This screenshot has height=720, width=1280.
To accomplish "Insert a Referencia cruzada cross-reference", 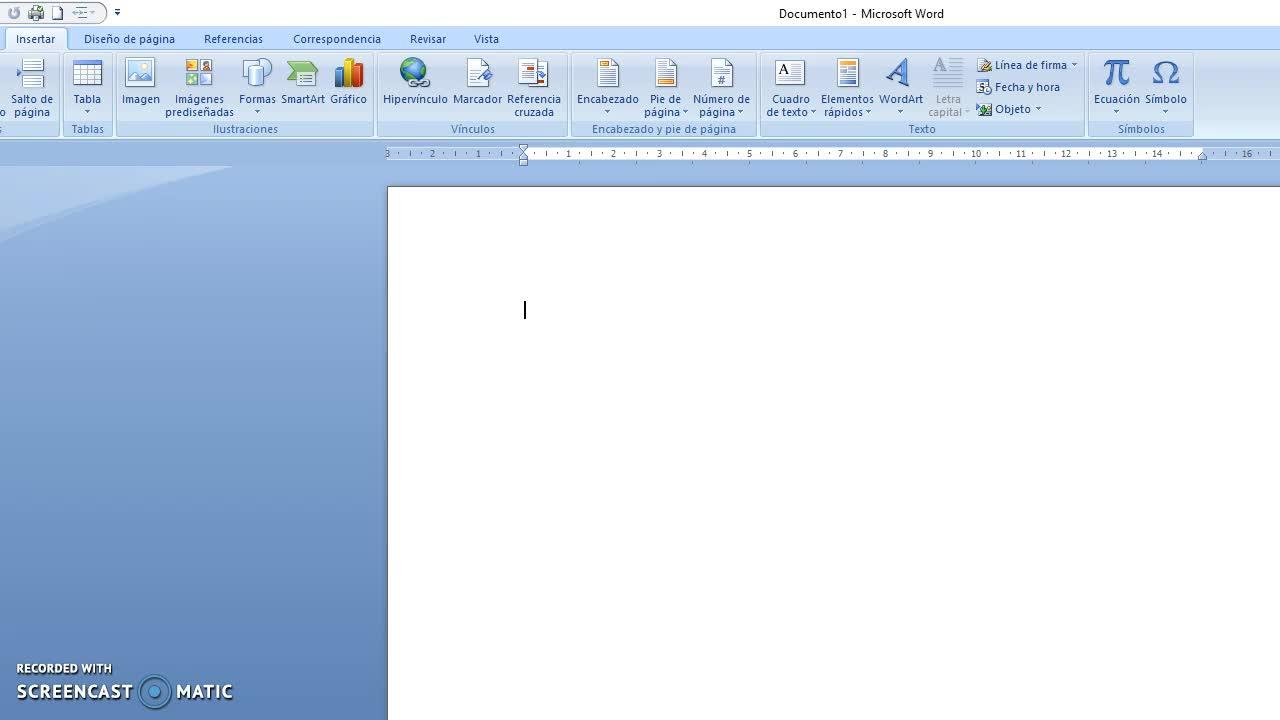I will pos(534,88).
